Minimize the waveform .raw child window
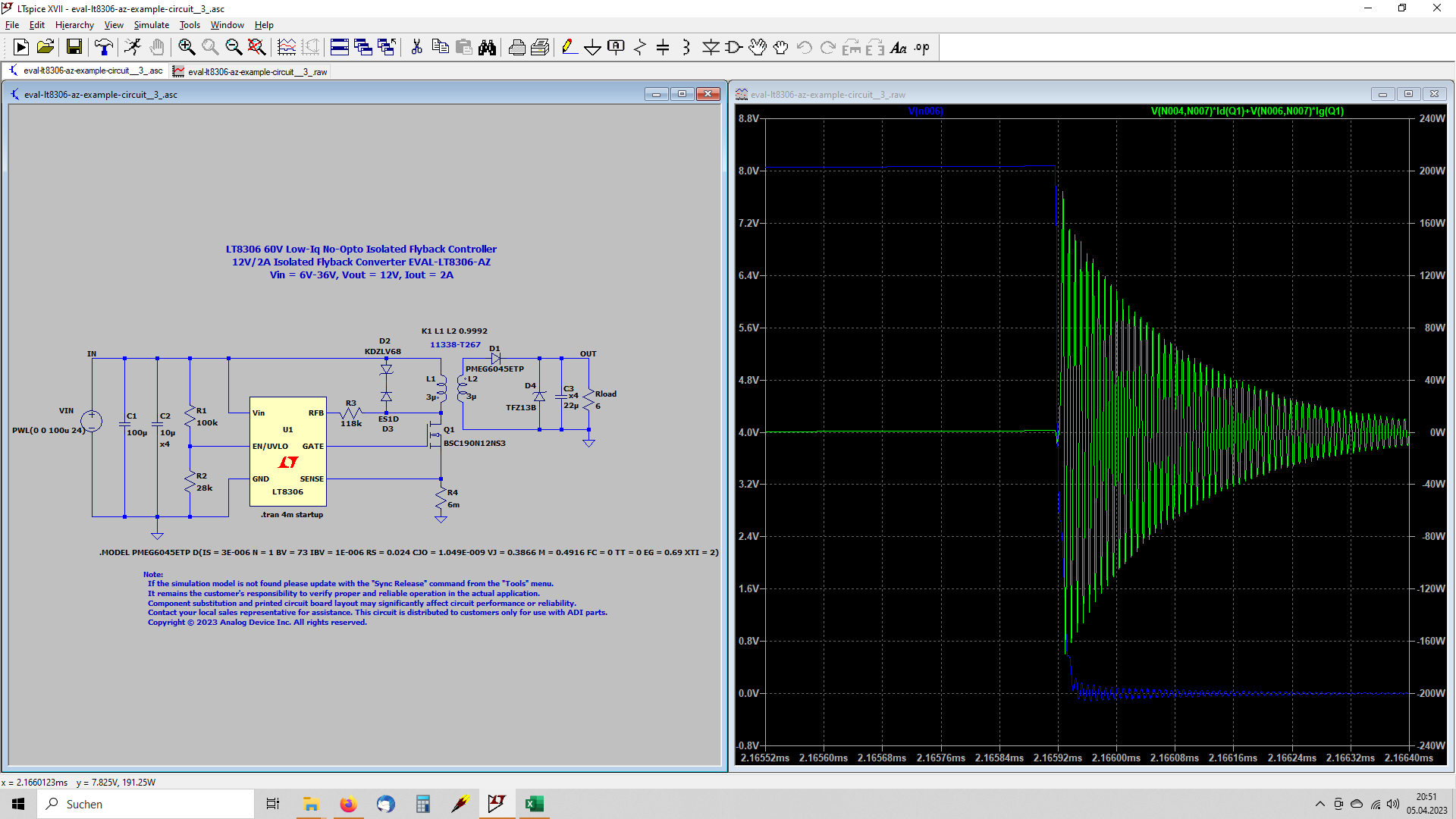This screenshot has height=819, width=1456. 1382,94
